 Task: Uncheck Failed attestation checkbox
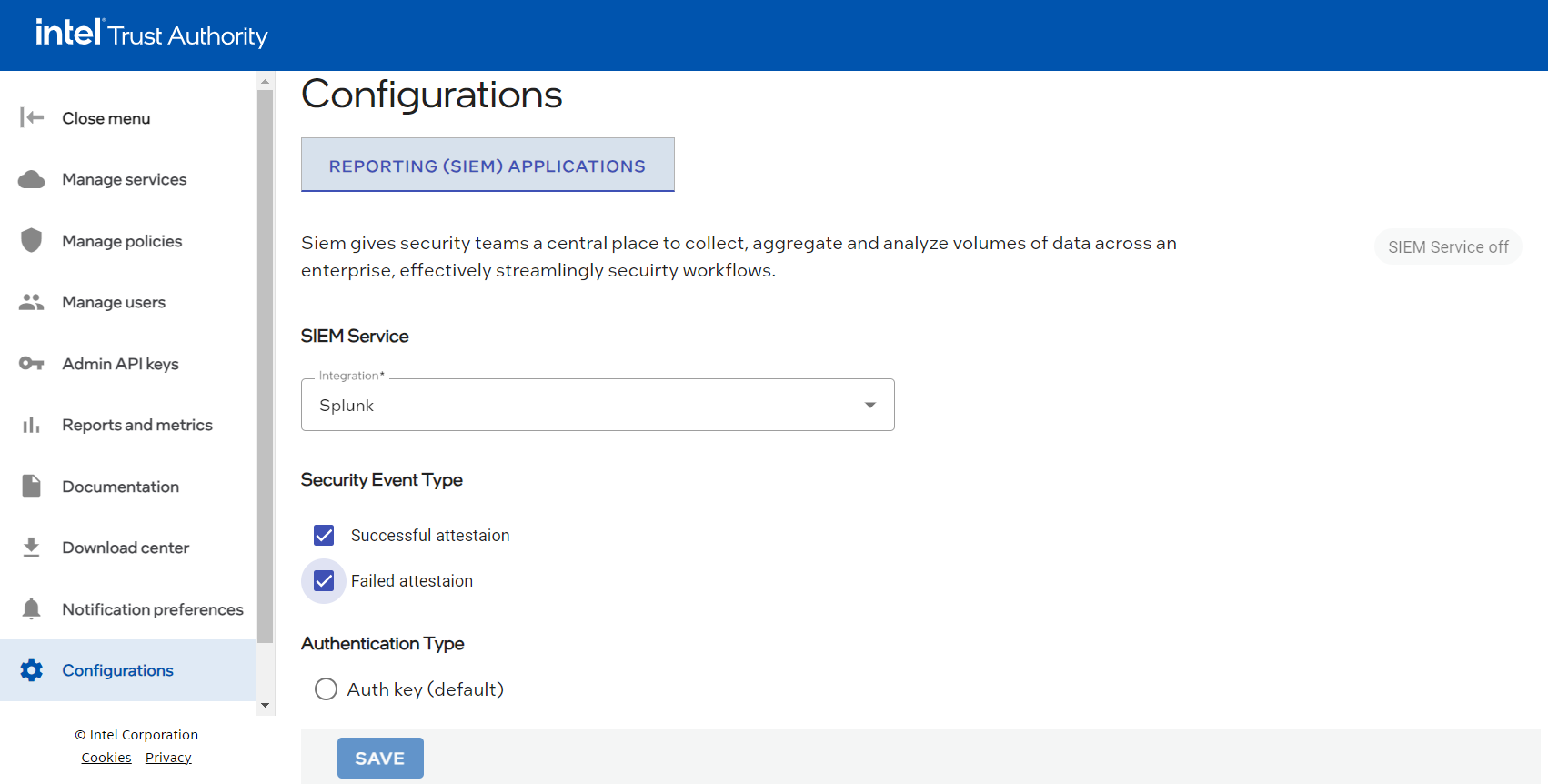[324, 580]
